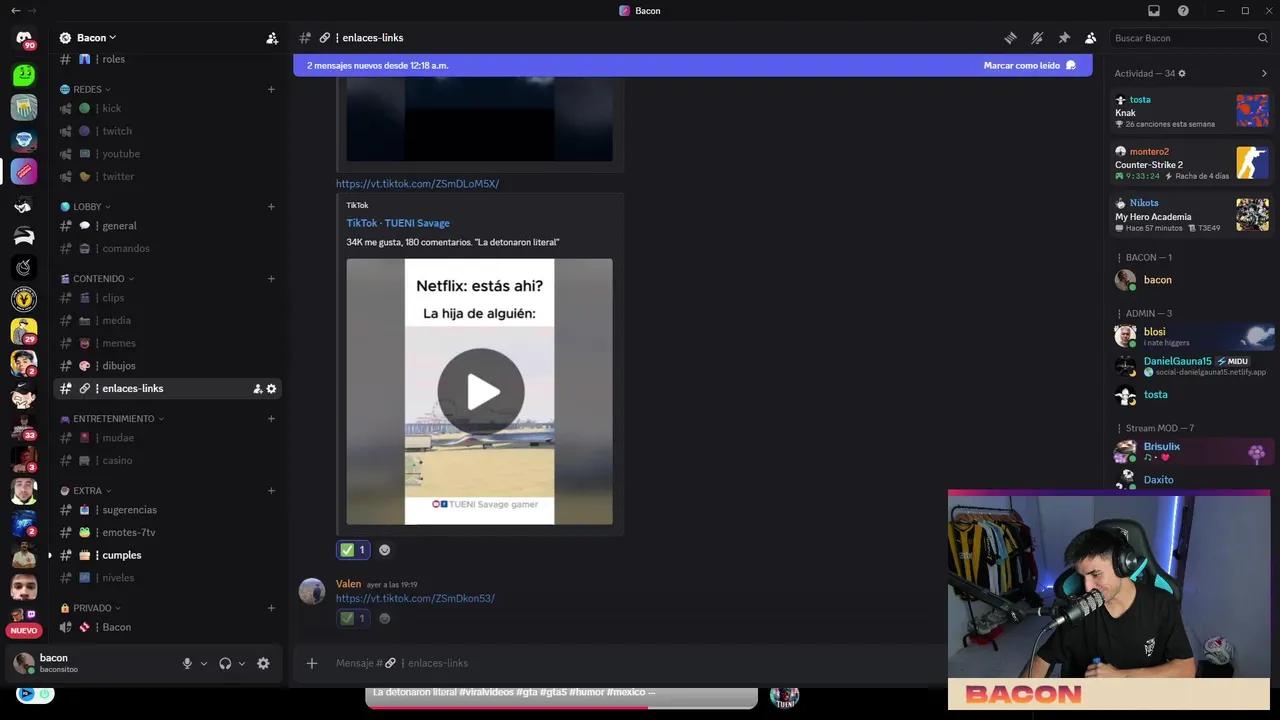Open tiktok link ZSmDkon53
The image size is (1280, 720).
pos(415,598)
